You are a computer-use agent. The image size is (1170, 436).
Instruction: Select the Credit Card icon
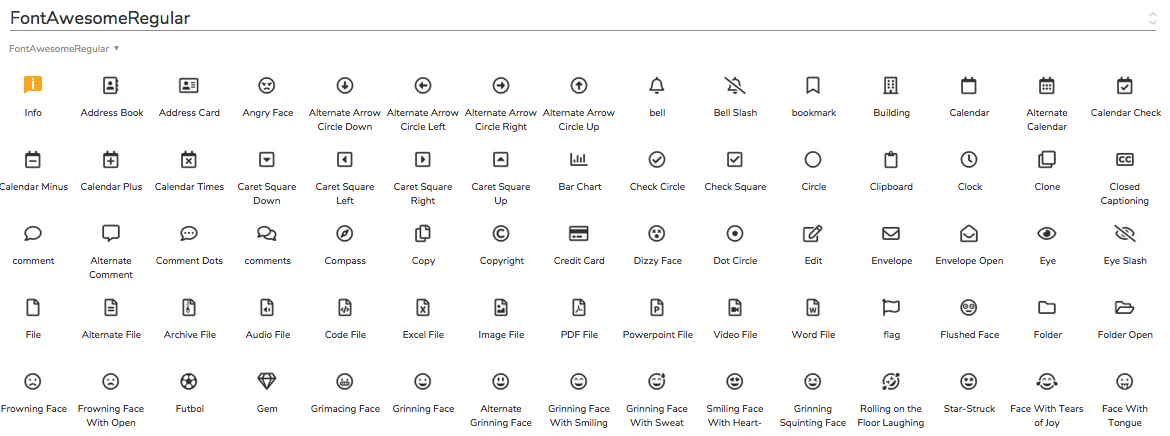[x=579, y=233]
